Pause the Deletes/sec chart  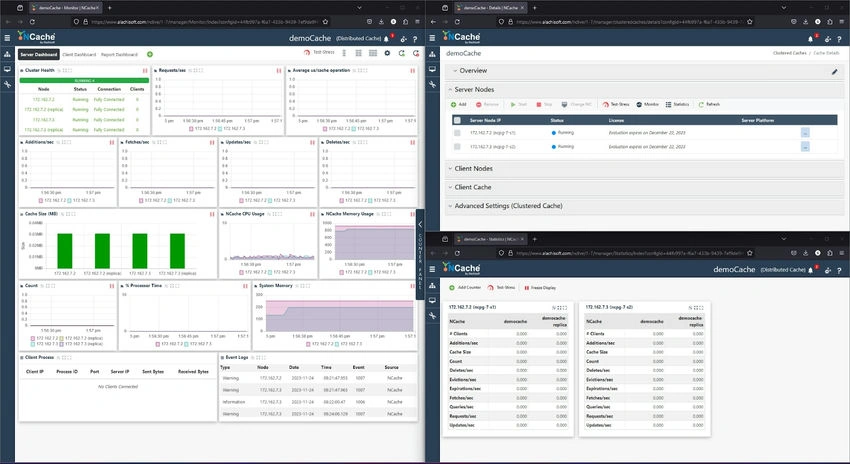click(413, 143)
